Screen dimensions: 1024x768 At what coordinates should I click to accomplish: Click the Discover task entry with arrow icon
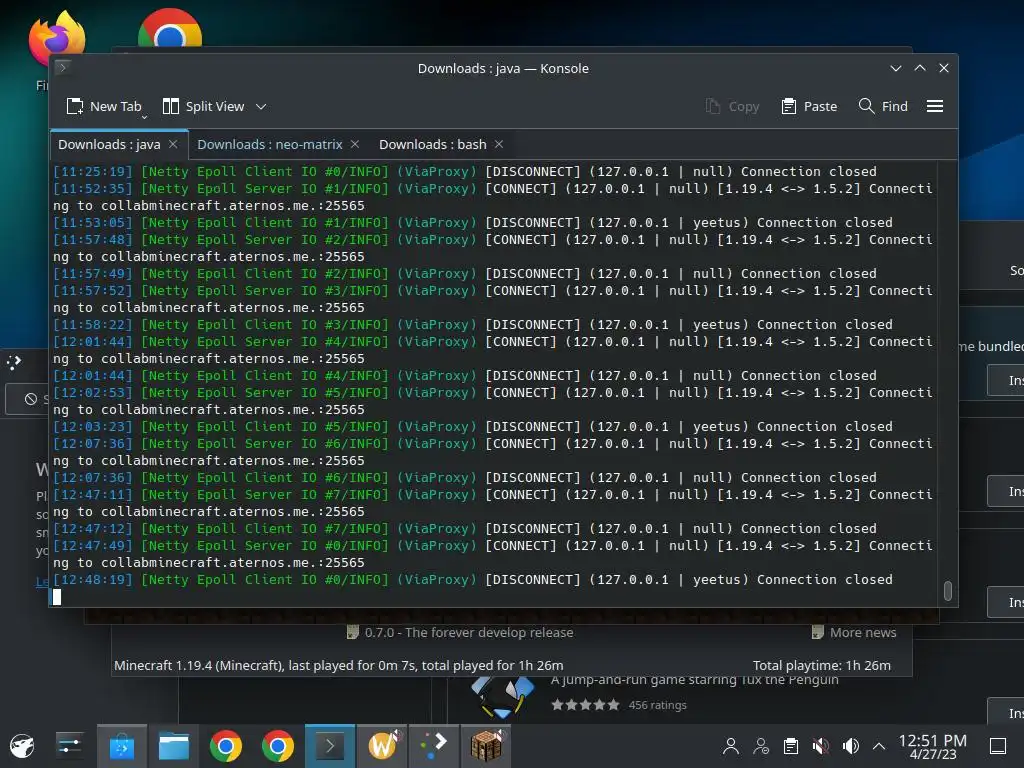coord(434,746)
